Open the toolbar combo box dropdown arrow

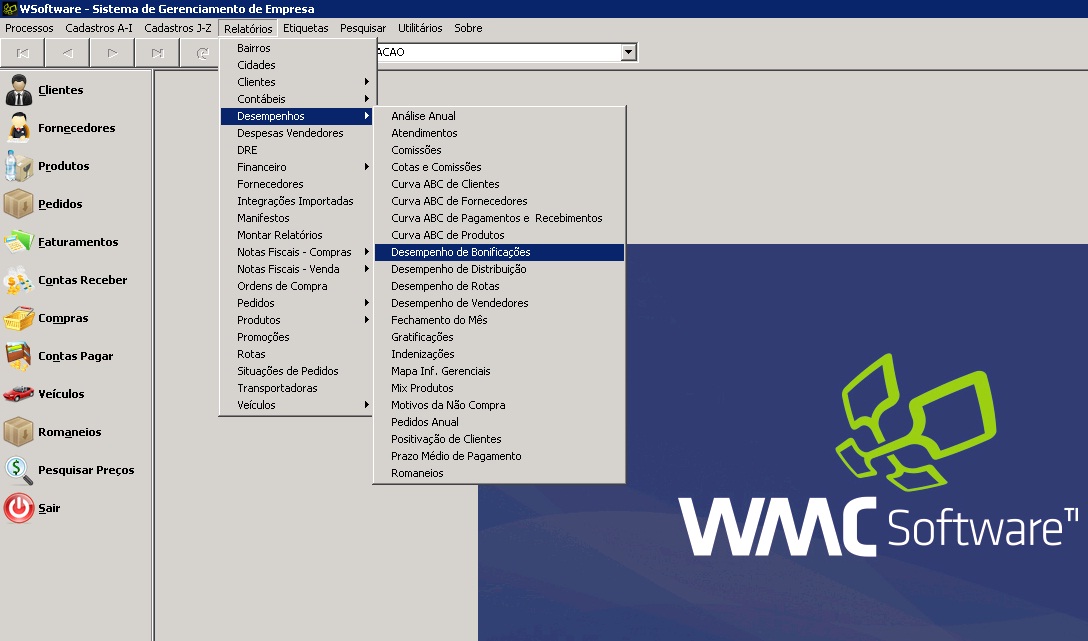click(x=628, y=52)
